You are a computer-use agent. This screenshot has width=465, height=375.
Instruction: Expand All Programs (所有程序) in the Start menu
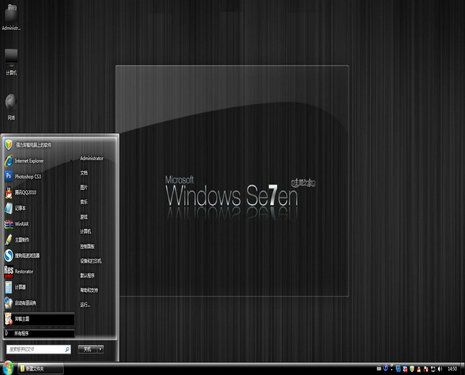(39, 333)
